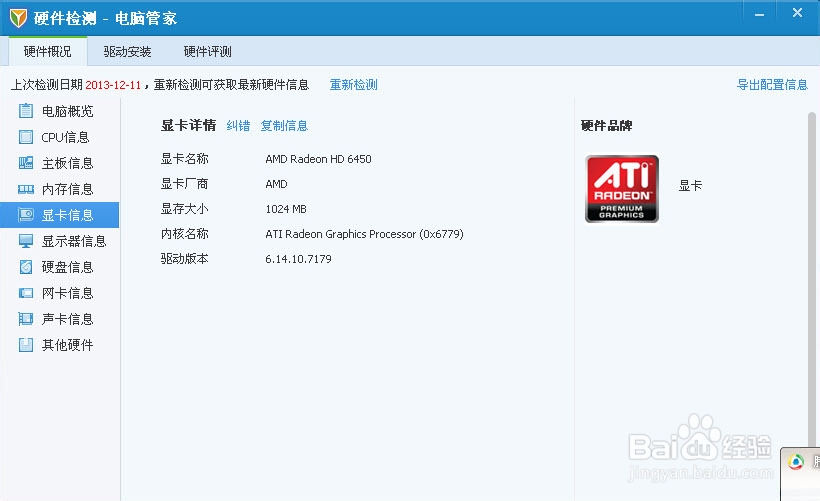Click the CPU信息 chip icon
Image resolution: width=820 pixels, height=501 pixels.
click(x=26, y=137)
